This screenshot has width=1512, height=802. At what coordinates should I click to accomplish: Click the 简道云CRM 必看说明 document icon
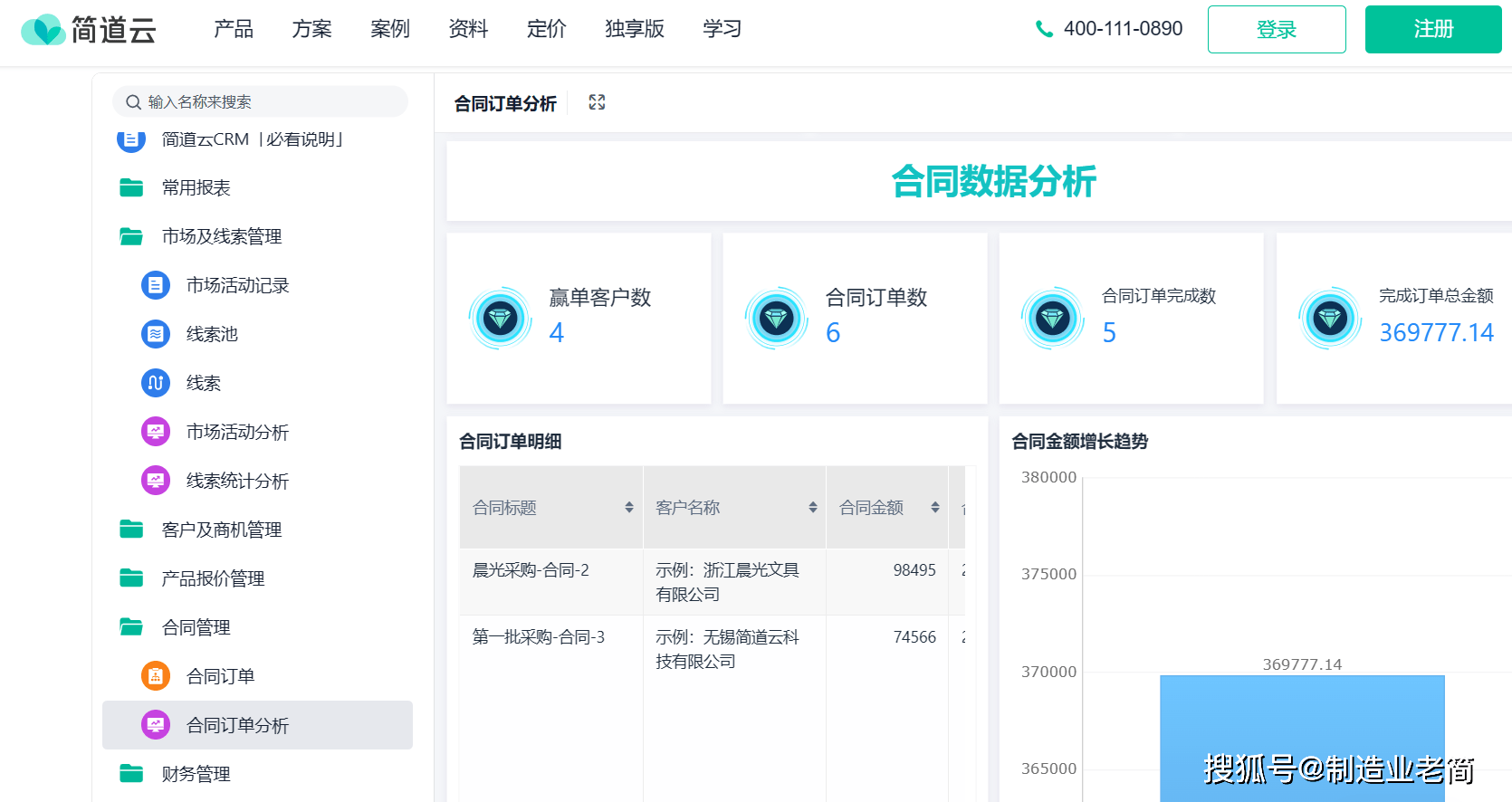click(131, 139)
